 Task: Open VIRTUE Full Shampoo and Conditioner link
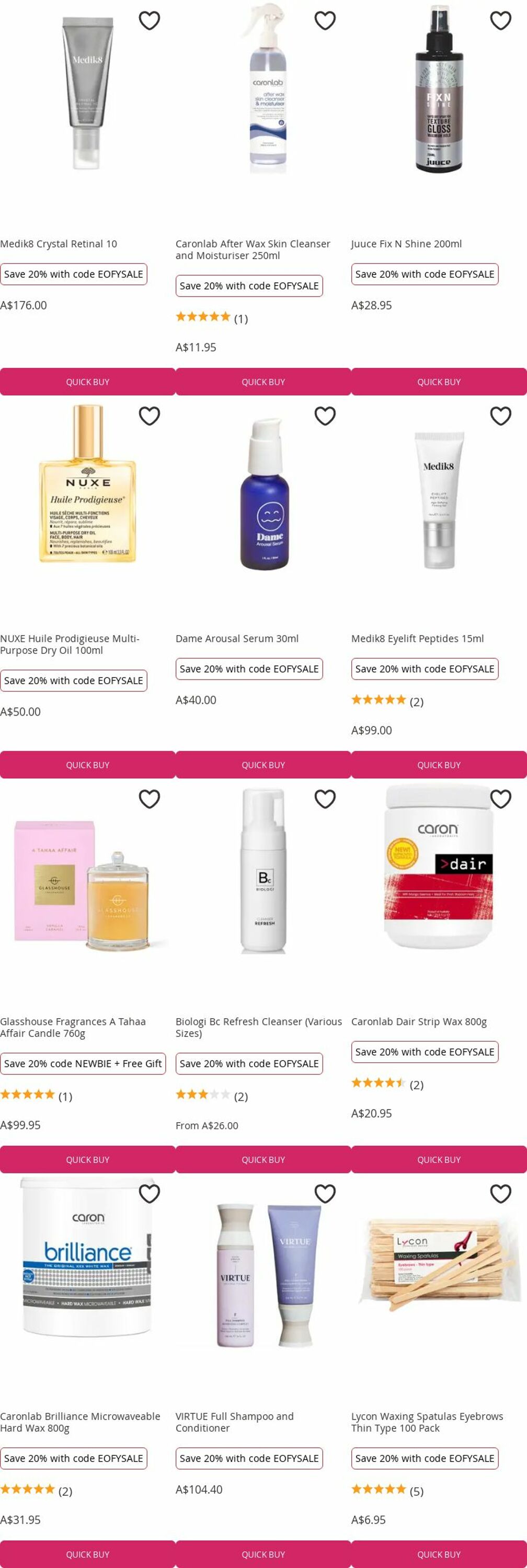coord(235,1422)
